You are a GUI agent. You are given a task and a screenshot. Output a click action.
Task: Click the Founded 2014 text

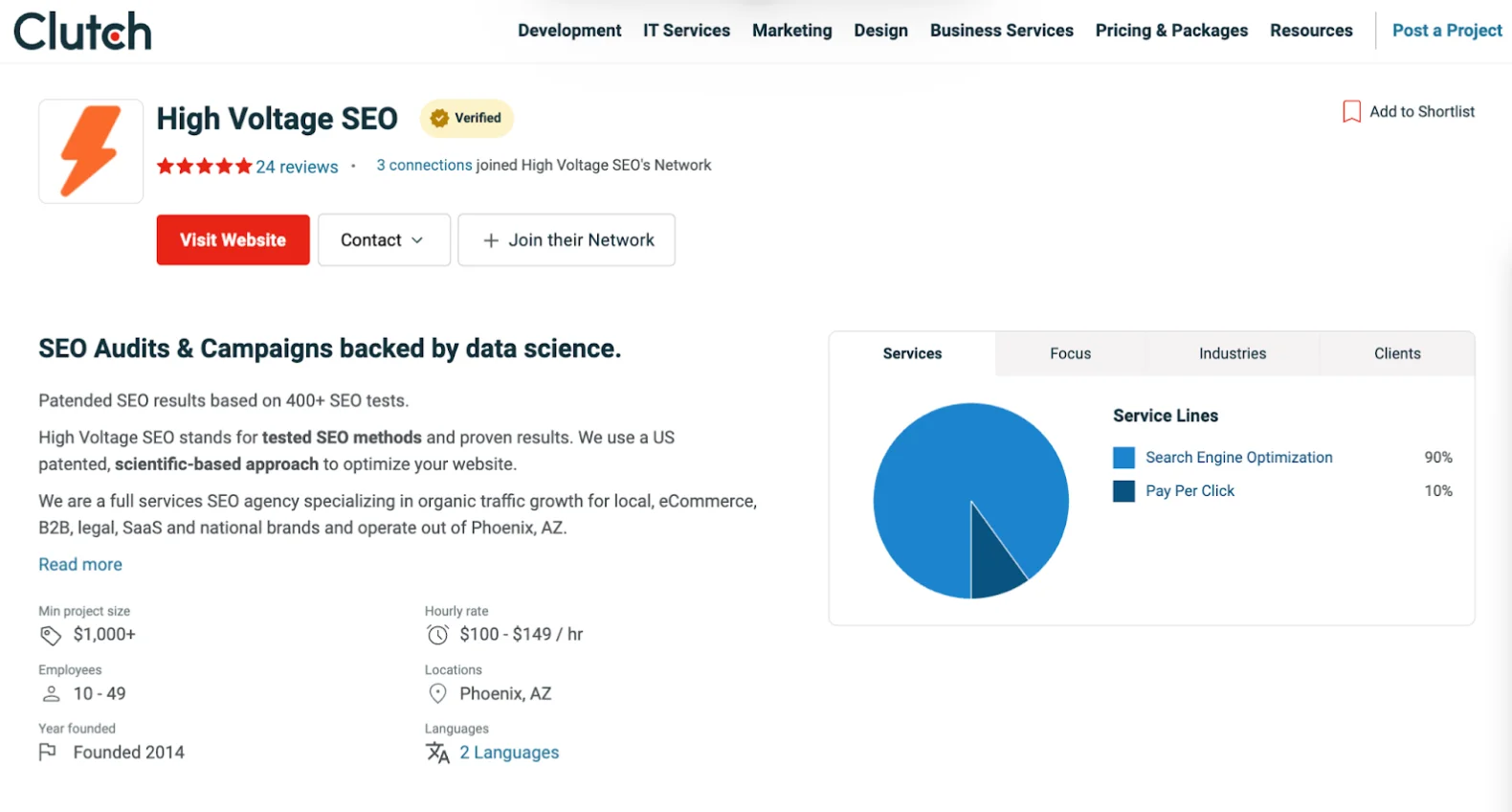coord(129,753)
